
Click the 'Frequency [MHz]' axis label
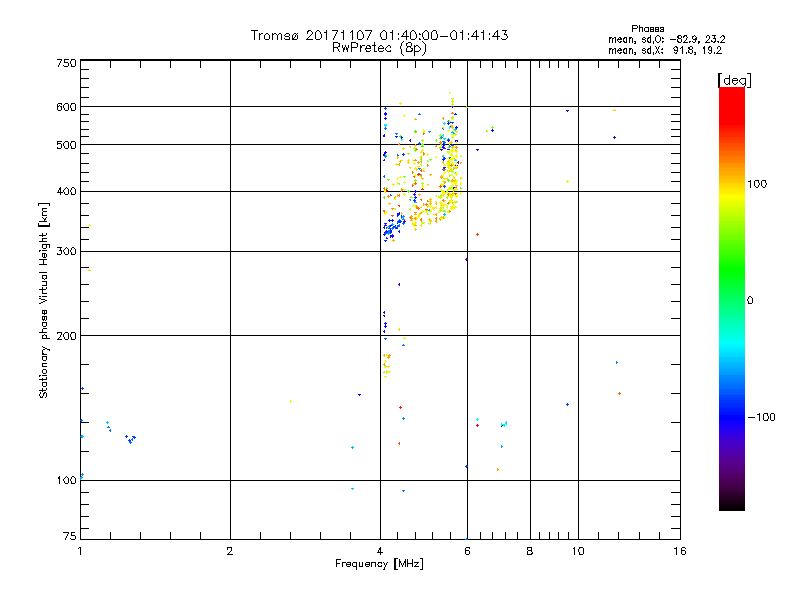pos(379,564)
